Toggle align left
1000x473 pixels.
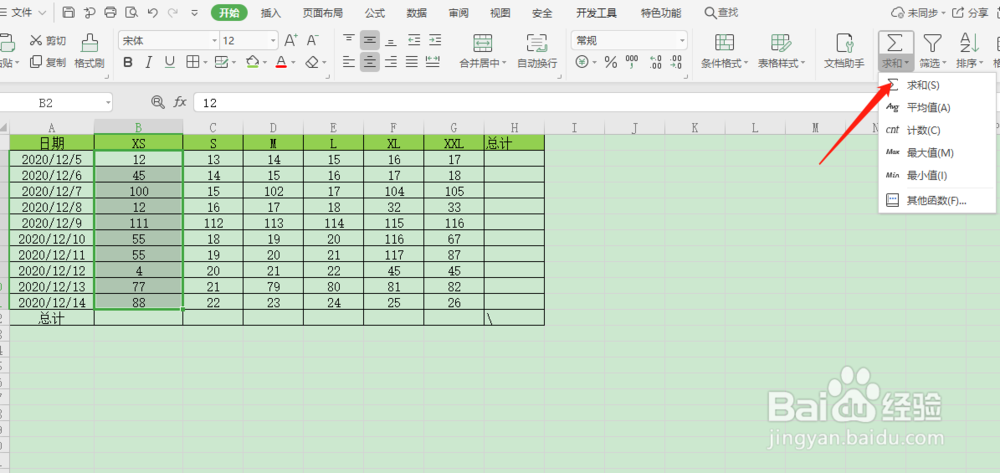349,62
